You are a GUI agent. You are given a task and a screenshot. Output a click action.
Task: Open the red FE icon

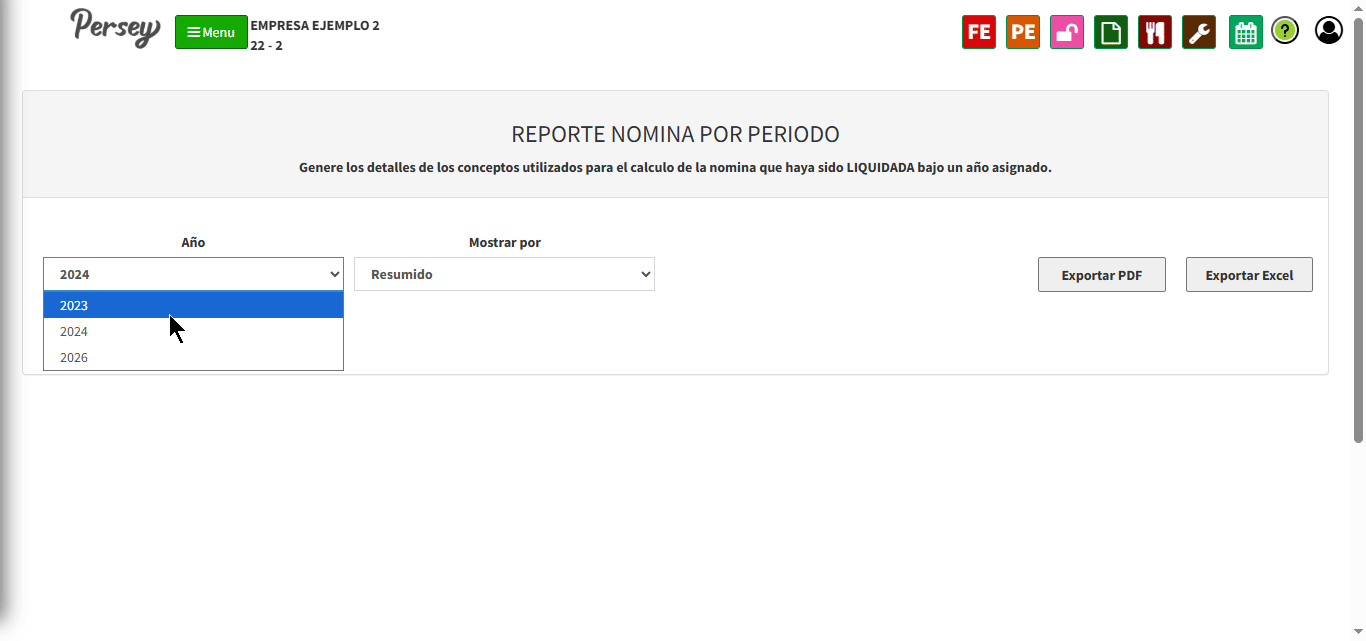click(979, 32)
